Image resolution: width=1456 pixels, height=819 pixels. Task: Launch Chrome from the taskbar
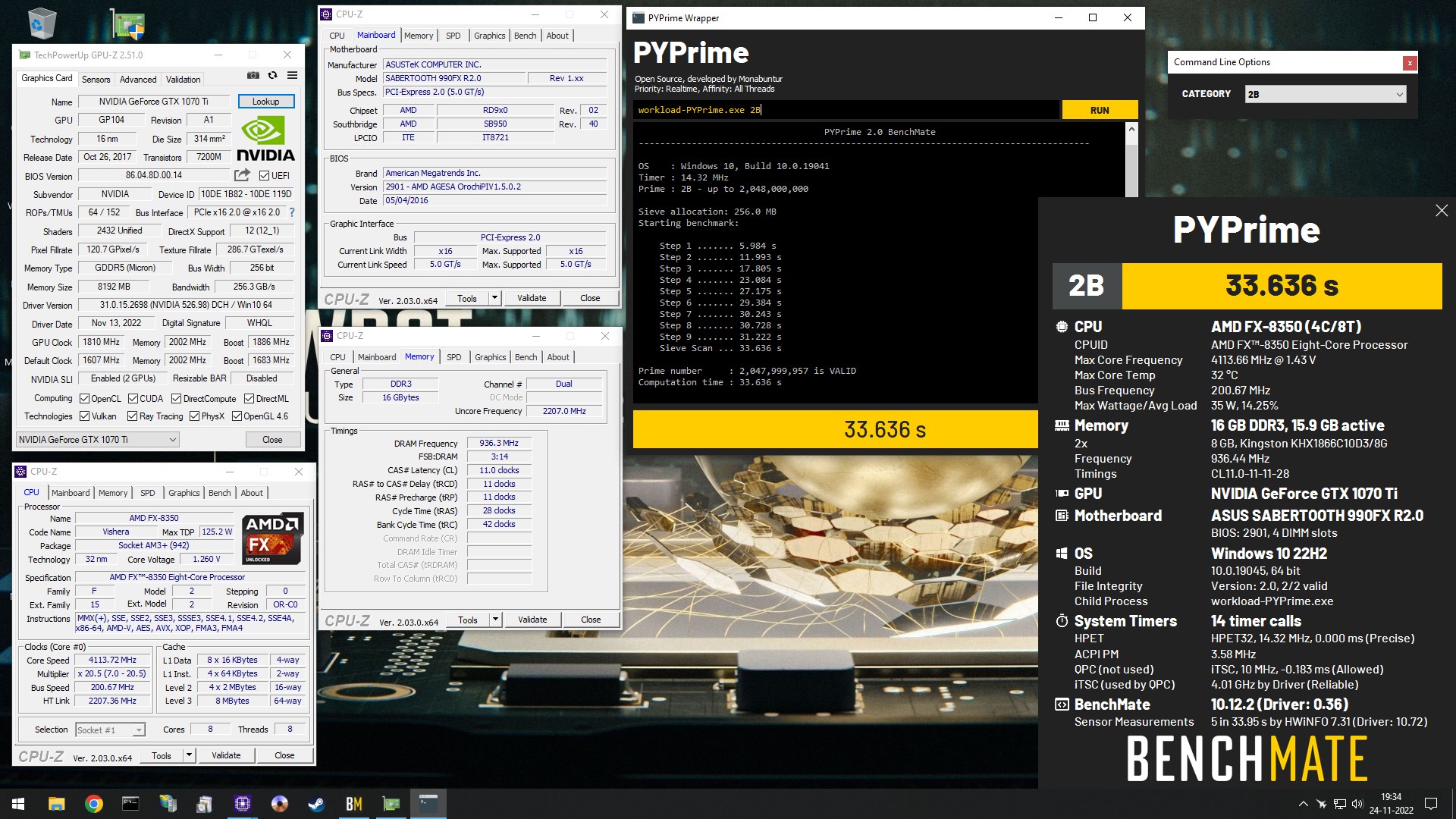[x=93, y=804]
